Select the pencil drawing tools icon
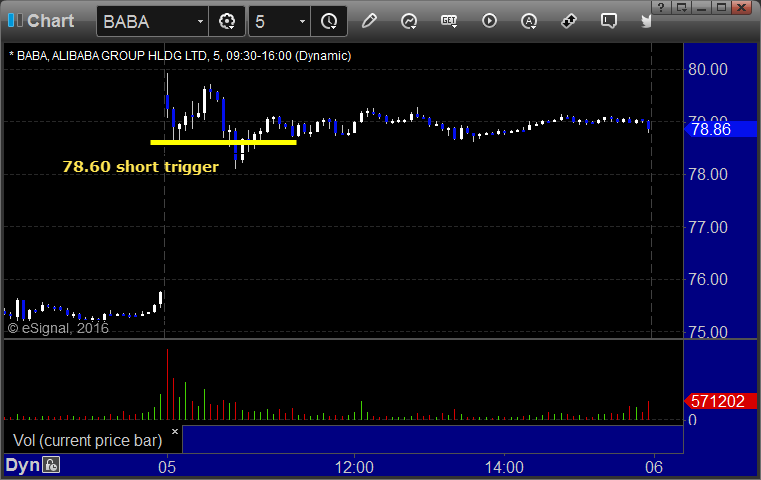The width and height of the screenshot is (761, 480). tap(369, 21)
